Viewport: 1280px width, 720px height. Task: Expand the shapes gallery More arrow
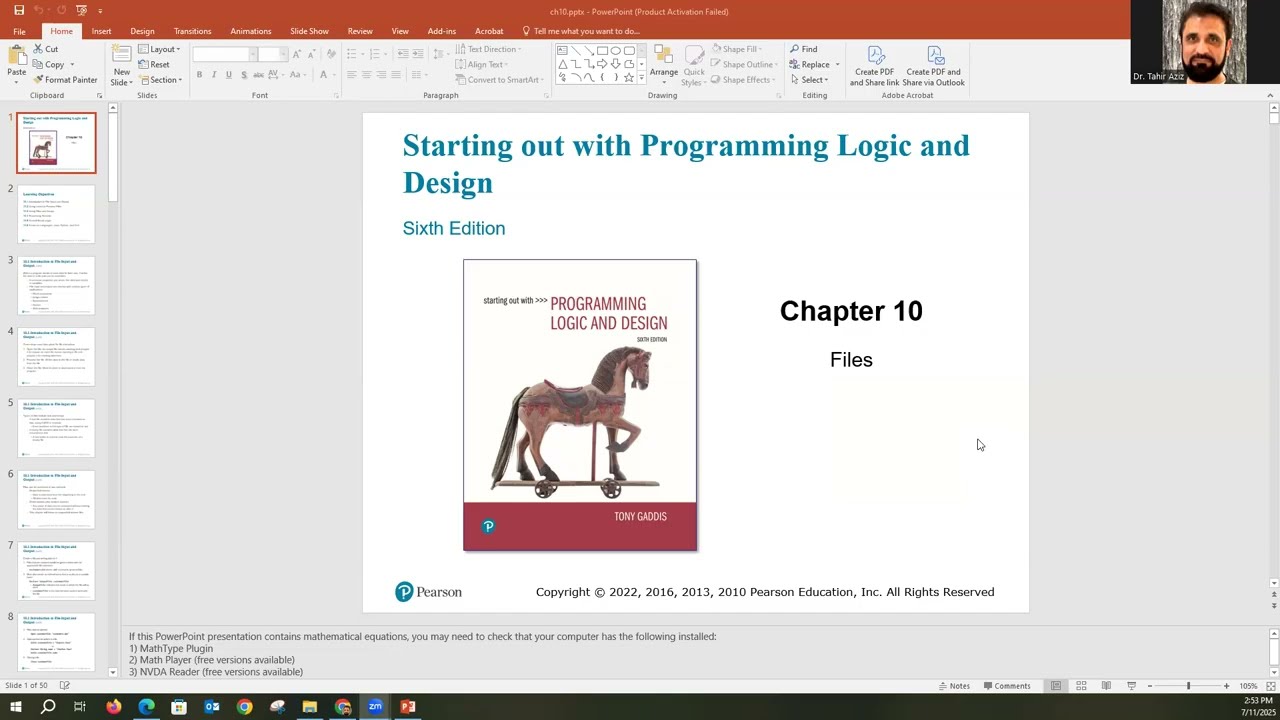pos(642,78)
